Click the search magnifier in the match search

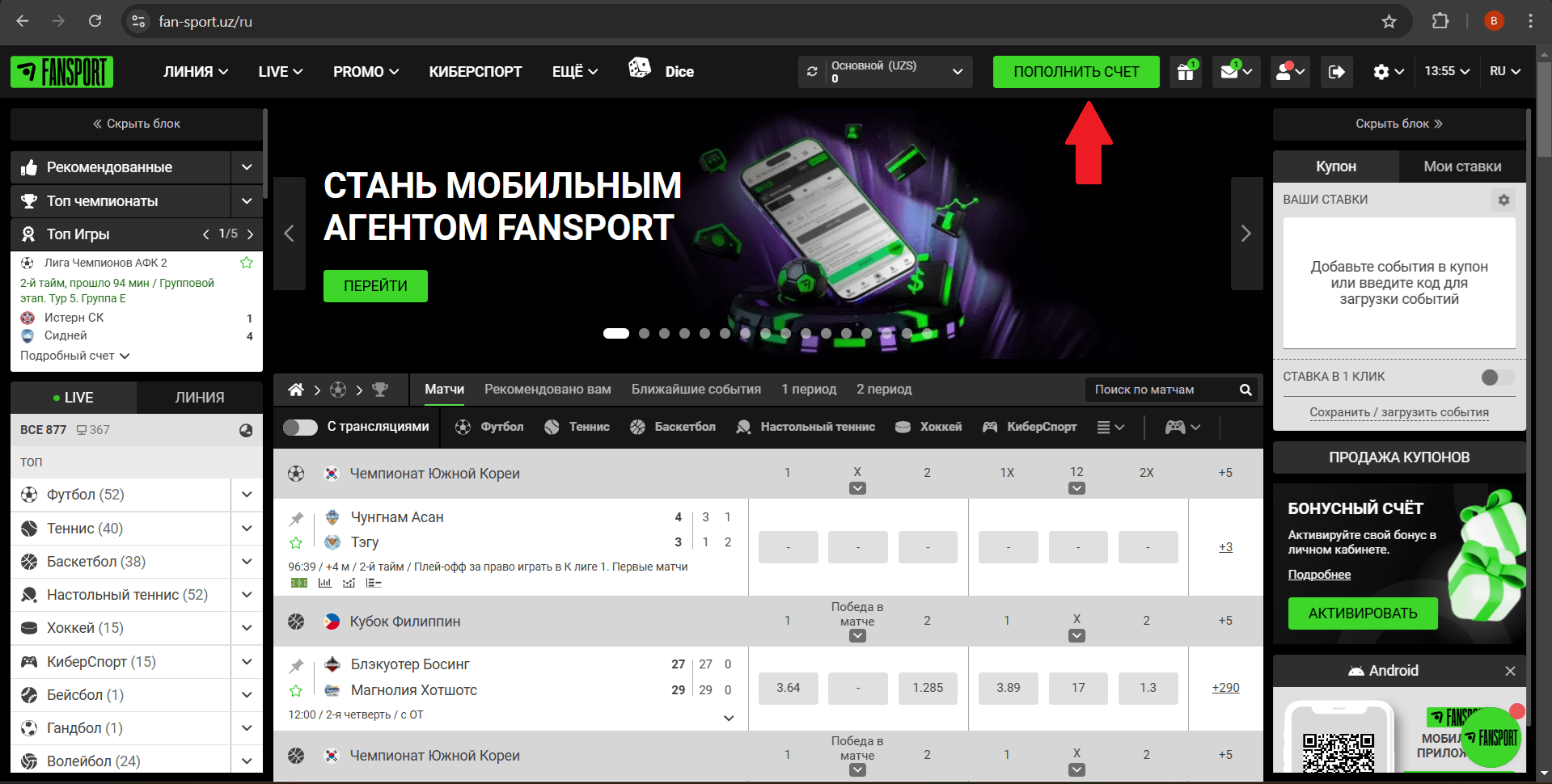pos(1245,390)
